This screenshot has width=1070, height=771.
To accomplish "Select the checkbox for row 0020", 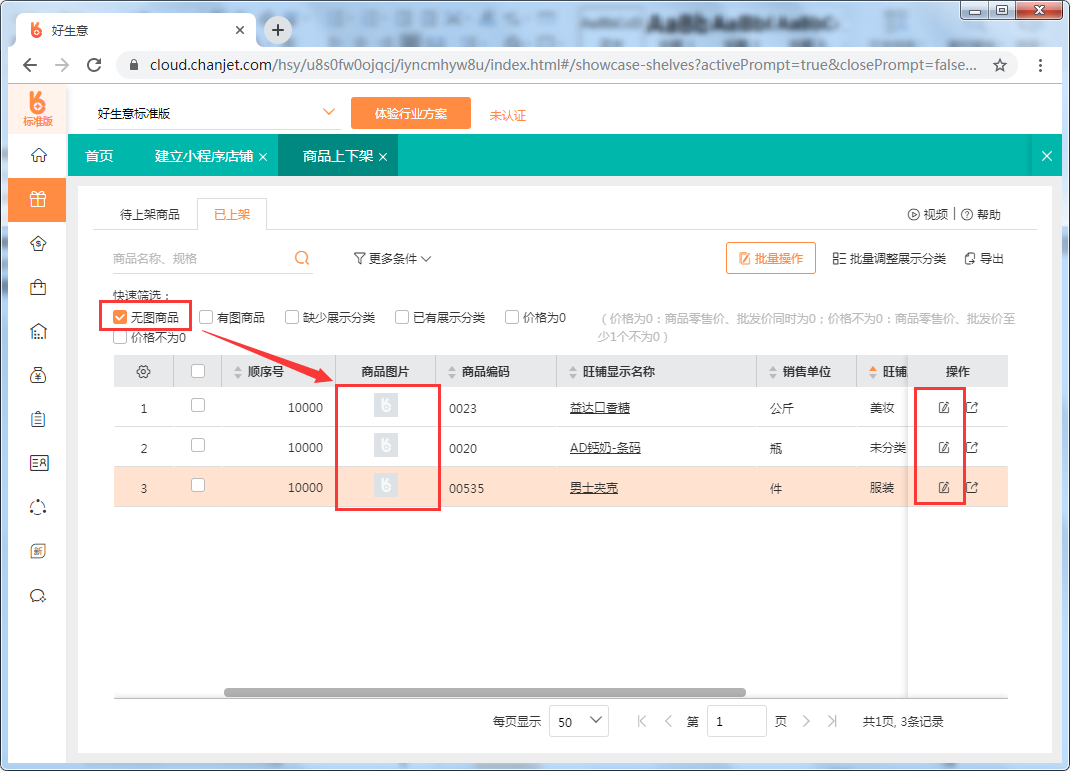I will tap(198, 445).
